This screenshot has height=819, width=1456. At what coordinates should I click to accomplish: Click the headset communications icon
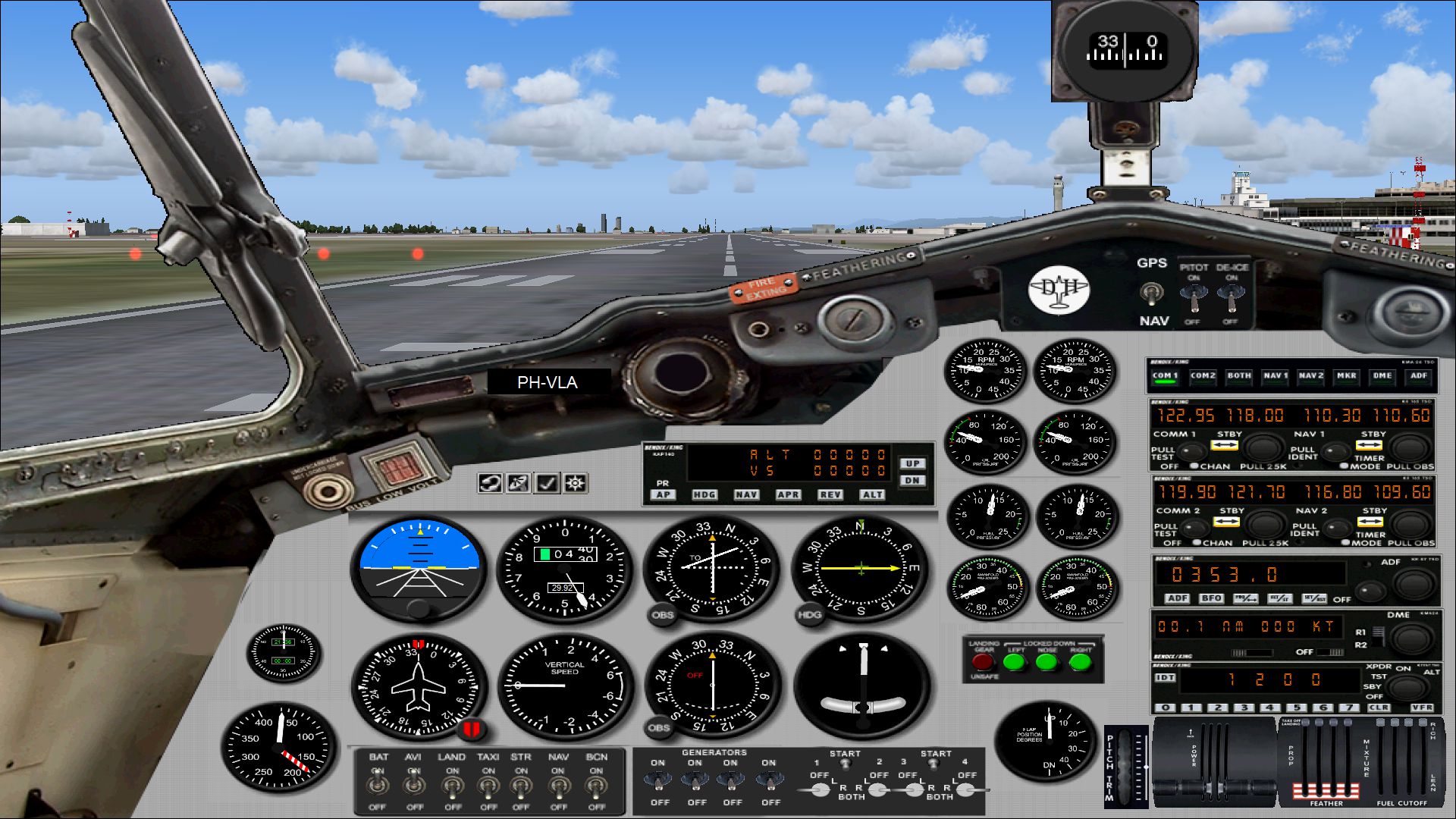tap(490, 483)
